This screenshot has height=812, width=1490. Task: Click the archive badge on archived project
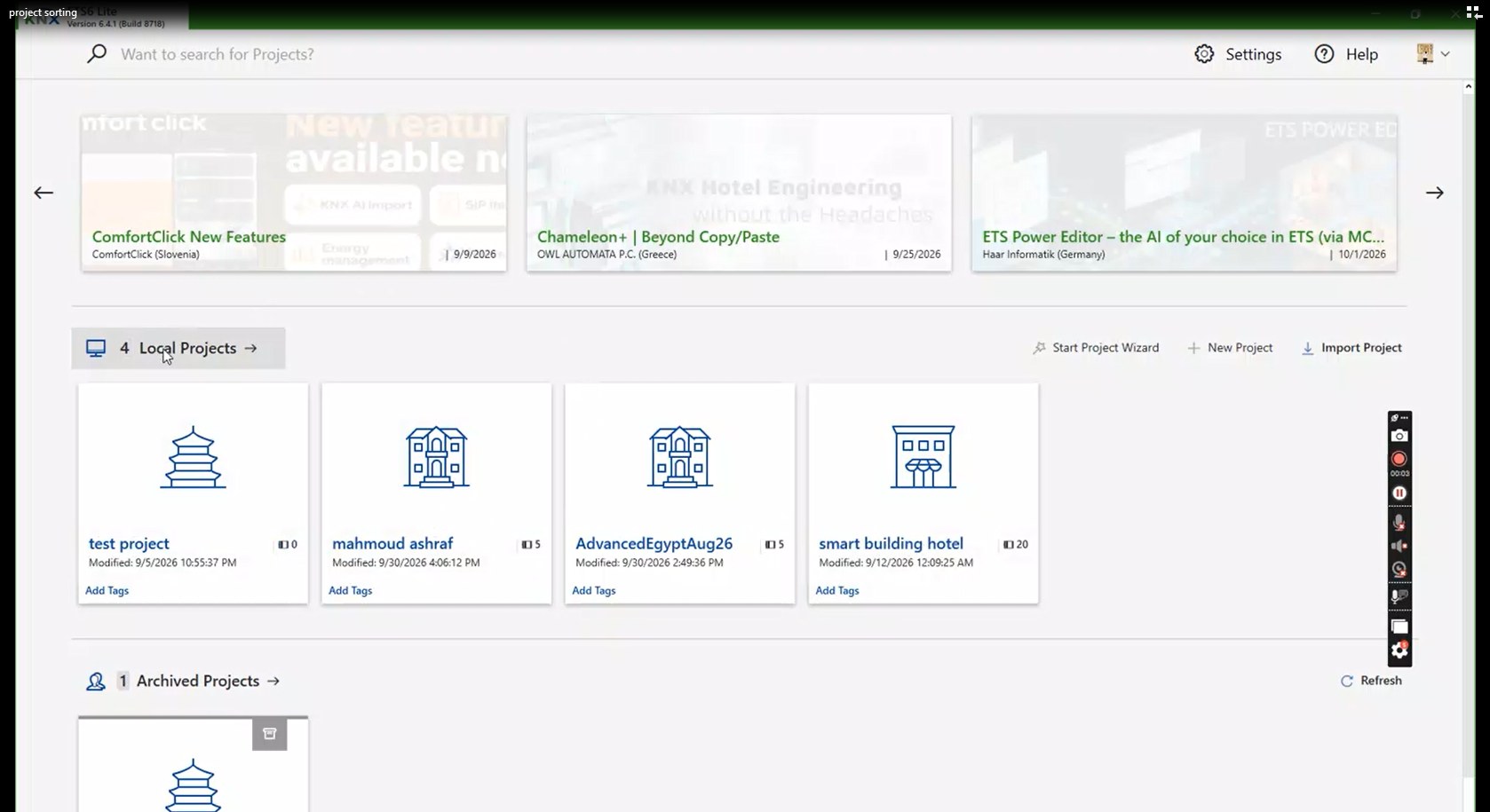point(270,734)
